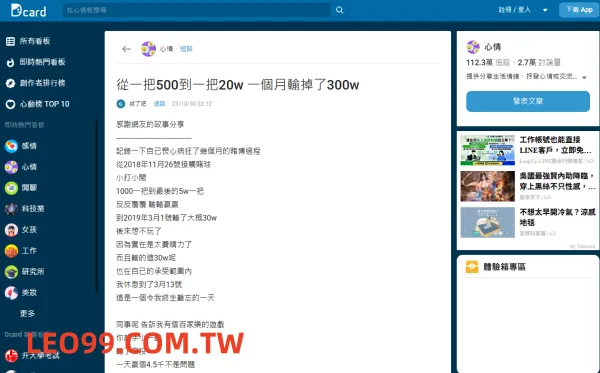600x373 pixels.
Task: Click the post timestamp 23/10/30 22:12
Action: click(x=192, y=104)
